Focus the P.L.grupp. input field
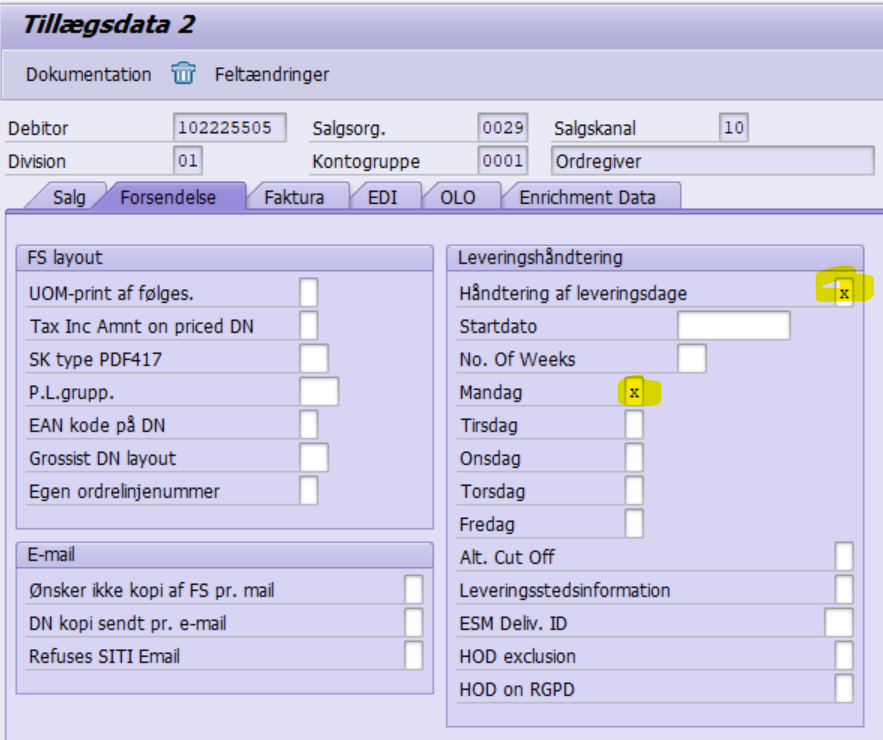The height and width of the screenshot is (740, 883). click(319, 392)
